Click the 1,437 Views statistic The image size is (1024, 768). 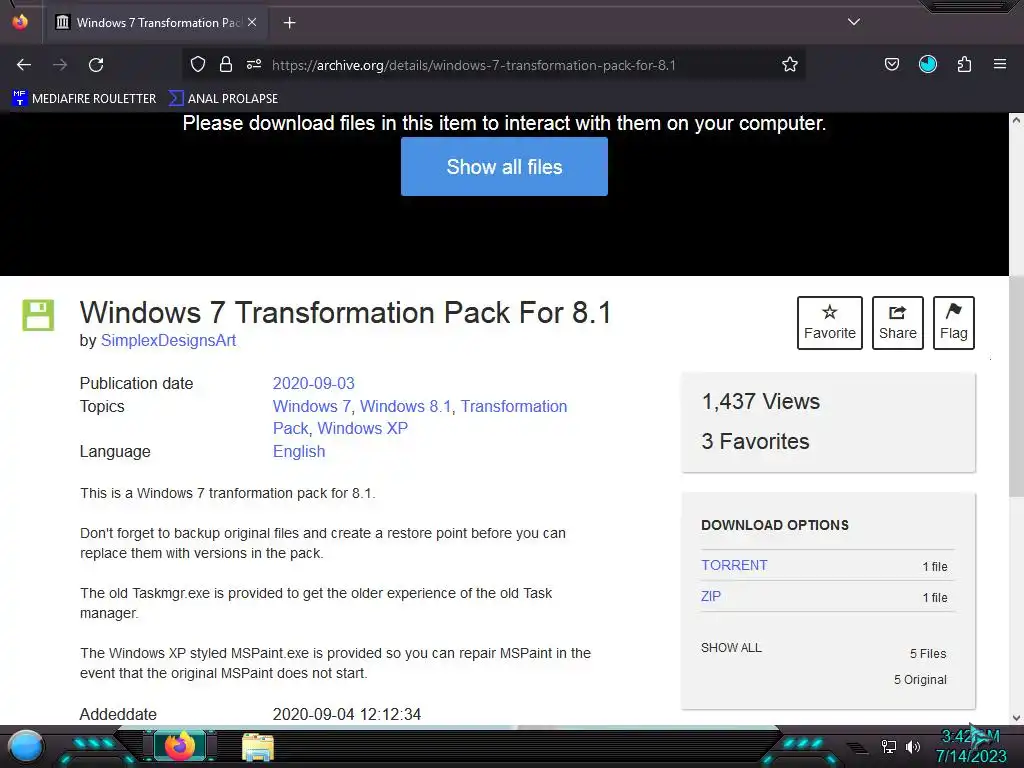point(761,401)
